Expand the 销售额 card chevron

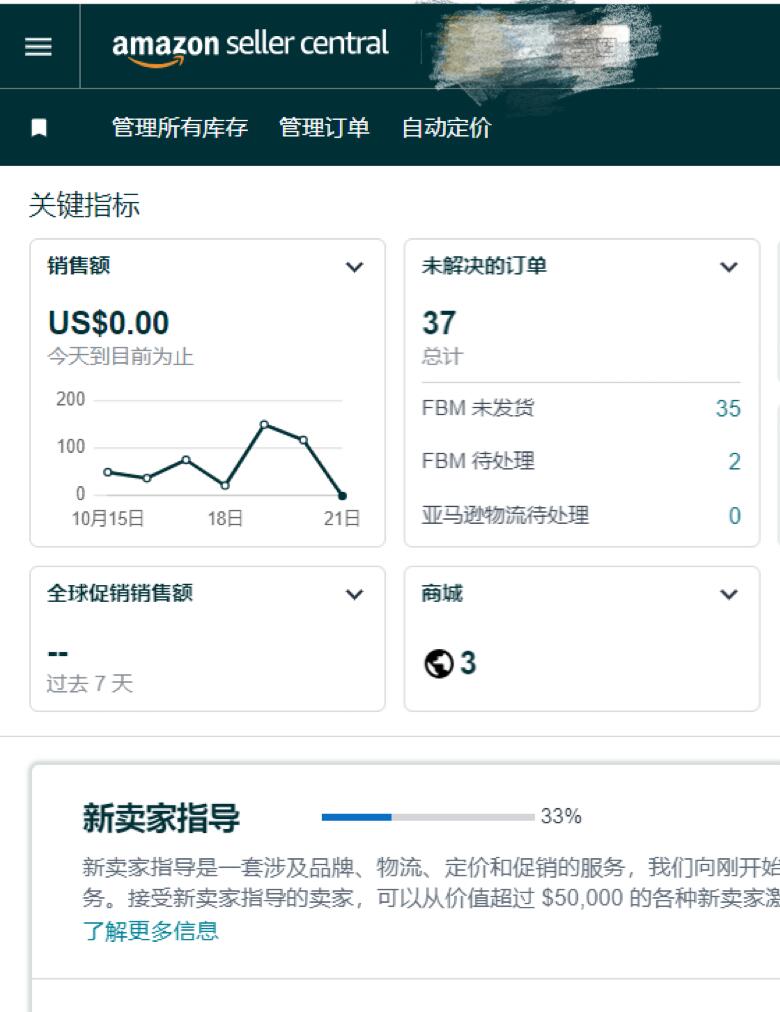354,267
